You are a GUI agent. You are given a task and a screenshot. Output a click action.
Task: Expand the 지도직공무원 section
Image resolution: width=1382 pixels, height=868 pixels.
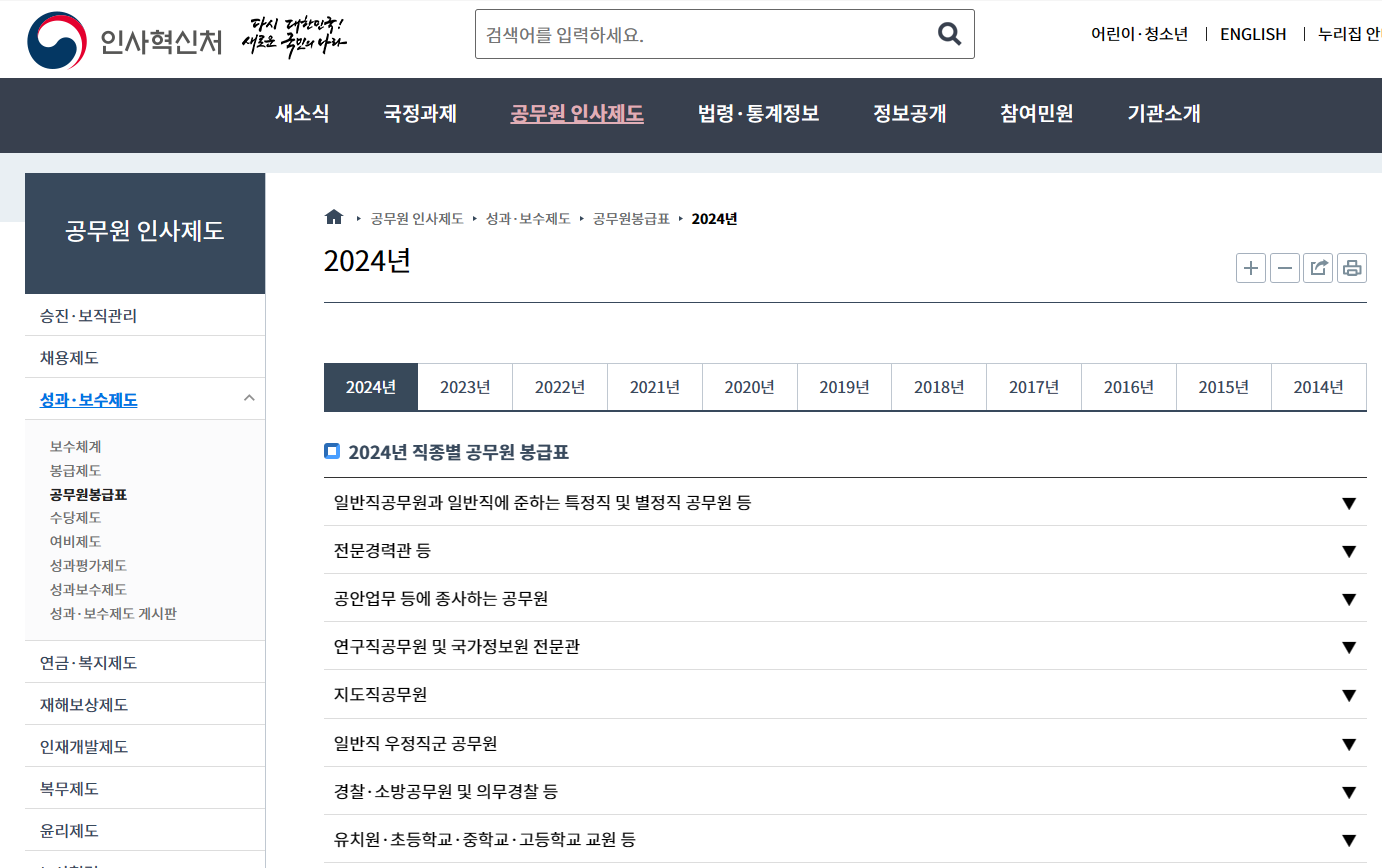(1349, 695)
